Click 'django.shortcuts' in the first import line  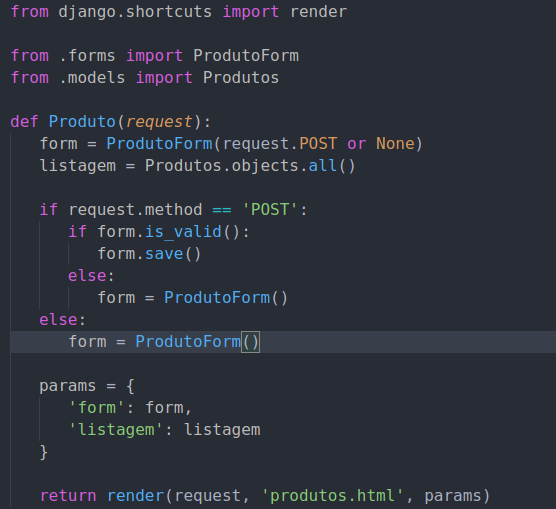[x=135, y=12]
